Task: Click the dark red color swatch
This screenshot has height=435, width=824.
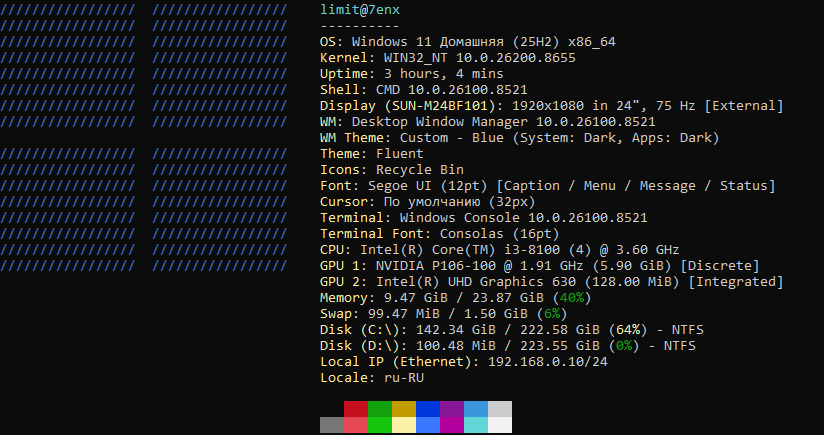Action: pos(356,409)
